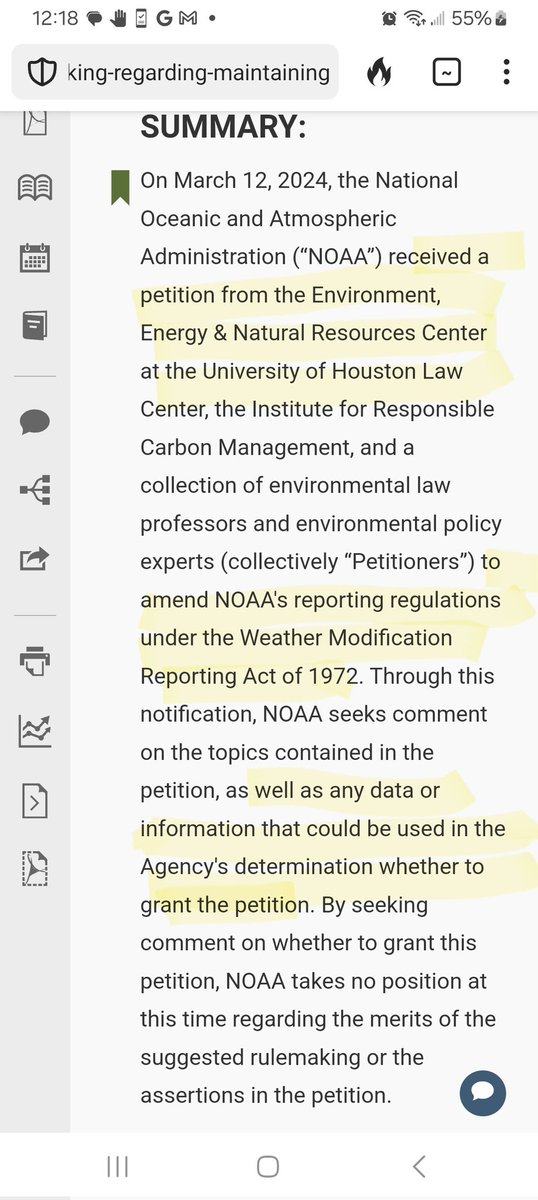Tap the text 'Reporting Act of 1972'
This screenshot has width=538, height=1200.
click(x=248, y=675)
